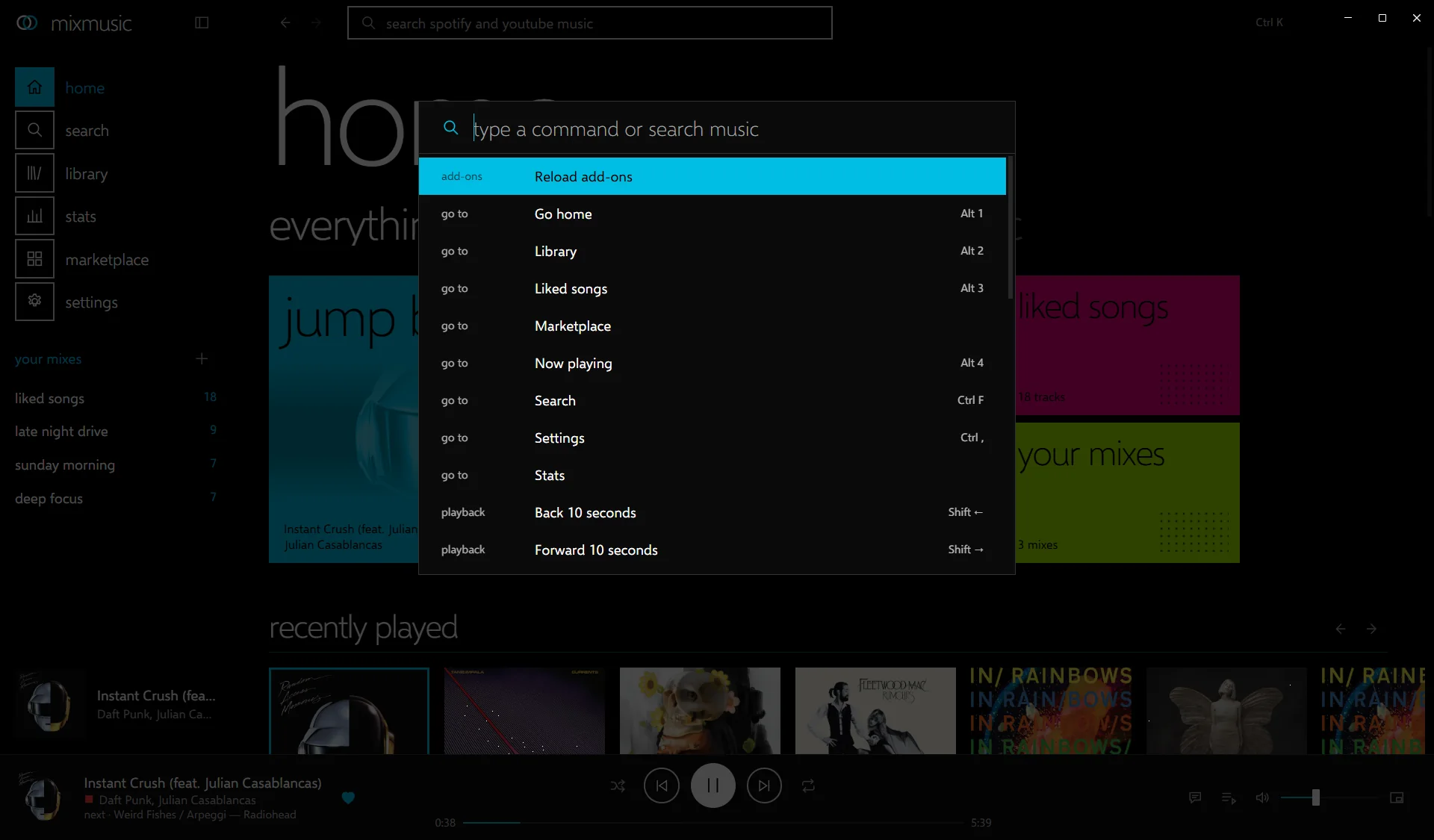Navigate back with the top arrow
The height and width of the screenshot is (840, 1434).
coord(285,22)
